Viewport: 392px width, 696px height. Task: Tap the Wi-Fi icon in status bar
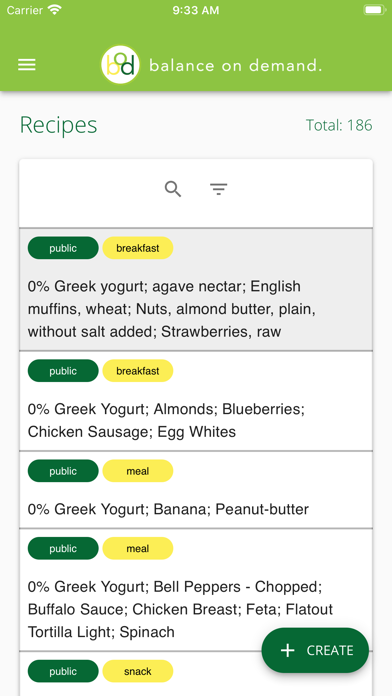tap(55, 10)
